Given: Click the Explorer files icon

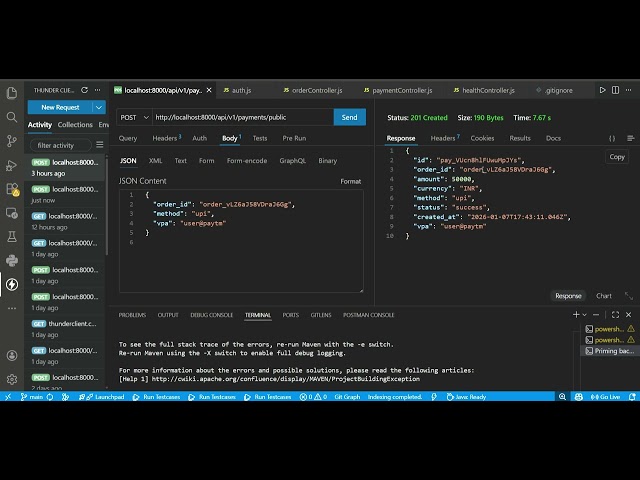Looking at the screenshot, I should tap(12, 92).
